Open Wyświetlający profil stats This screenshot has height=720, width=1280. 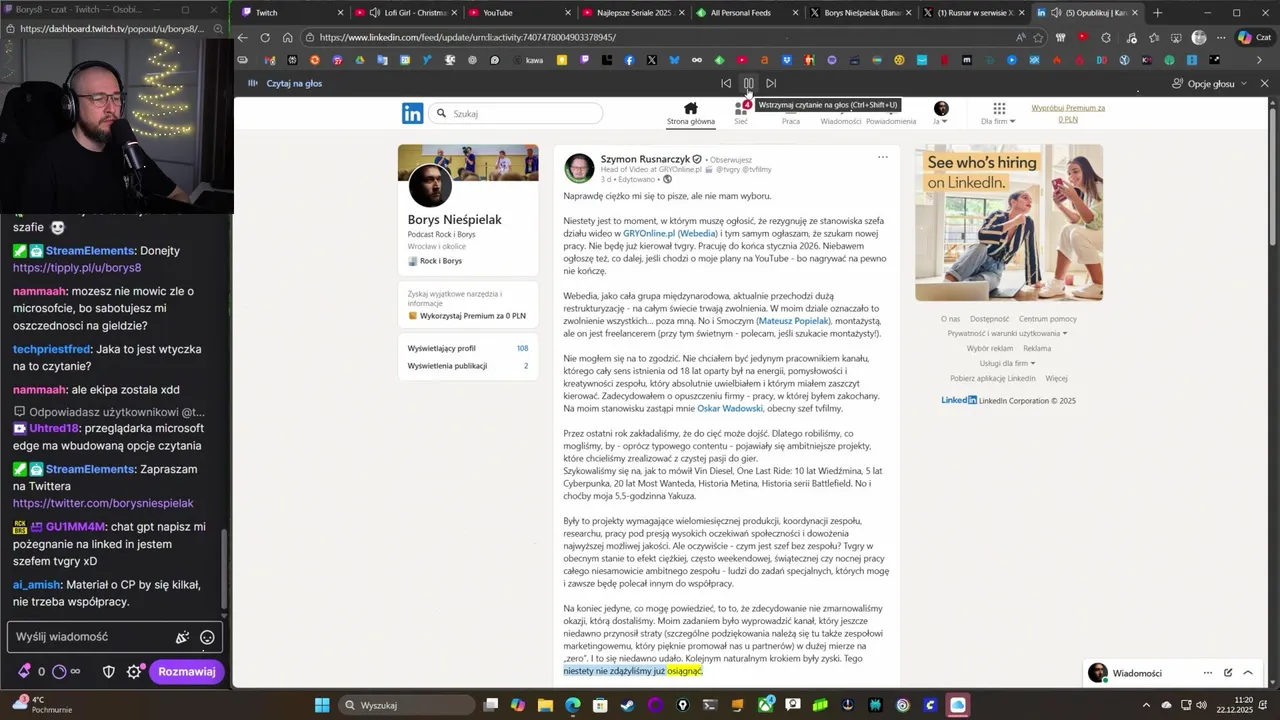[467, 348]
